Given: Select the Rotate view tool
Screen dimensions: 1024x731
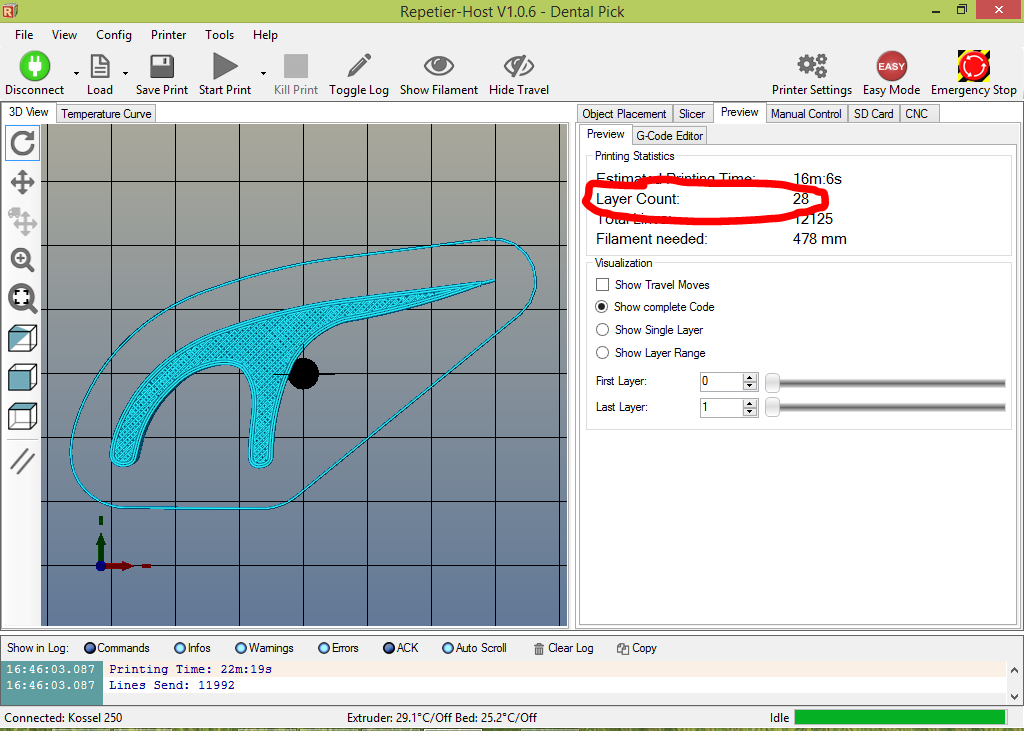Looking at the screenshot, I should coord(22,143).
